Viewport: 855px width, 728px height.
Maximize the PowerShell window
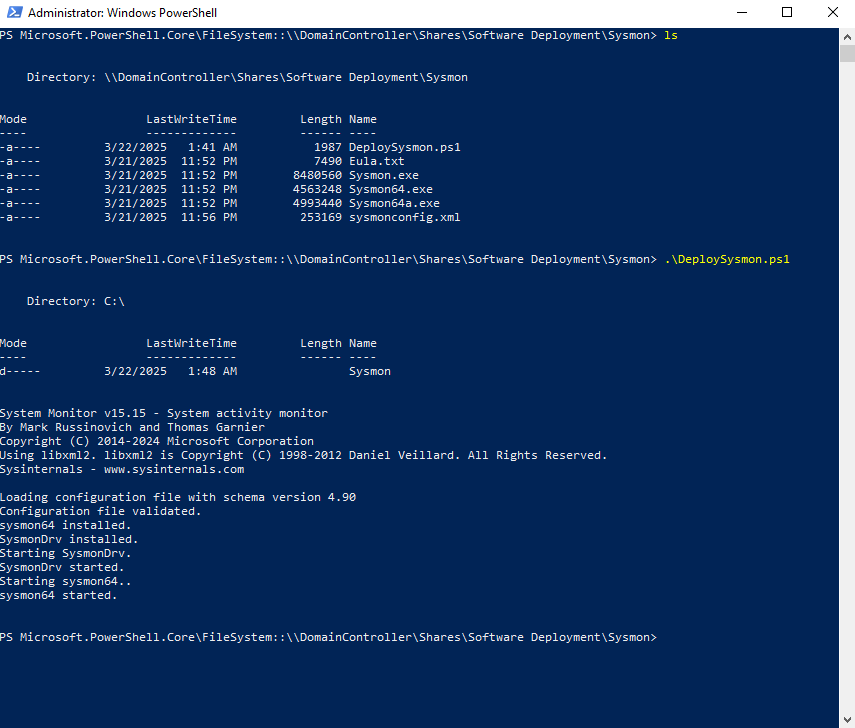[787, 13]
